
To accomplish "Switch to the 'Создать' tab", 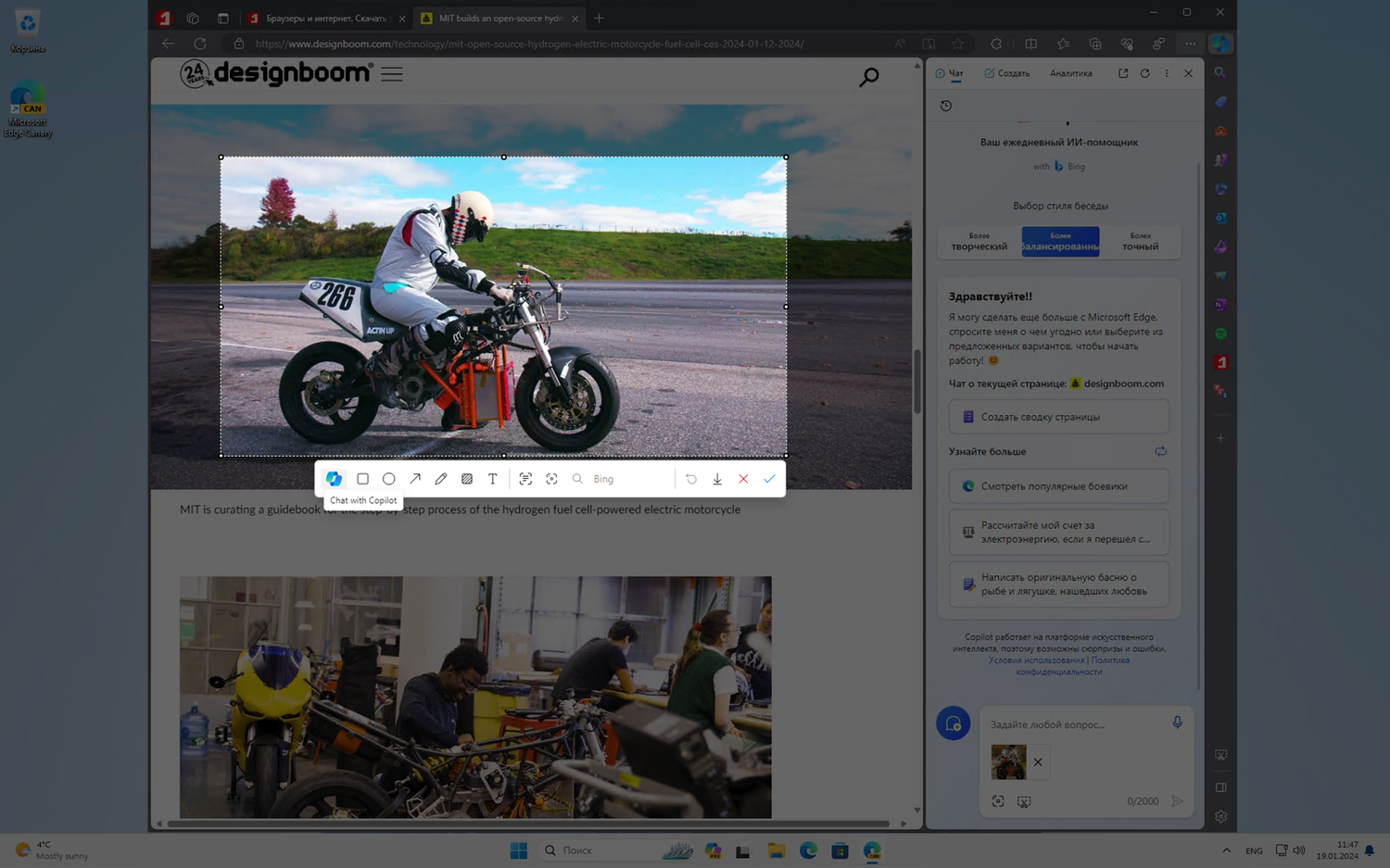I will tap(1007, 73).
